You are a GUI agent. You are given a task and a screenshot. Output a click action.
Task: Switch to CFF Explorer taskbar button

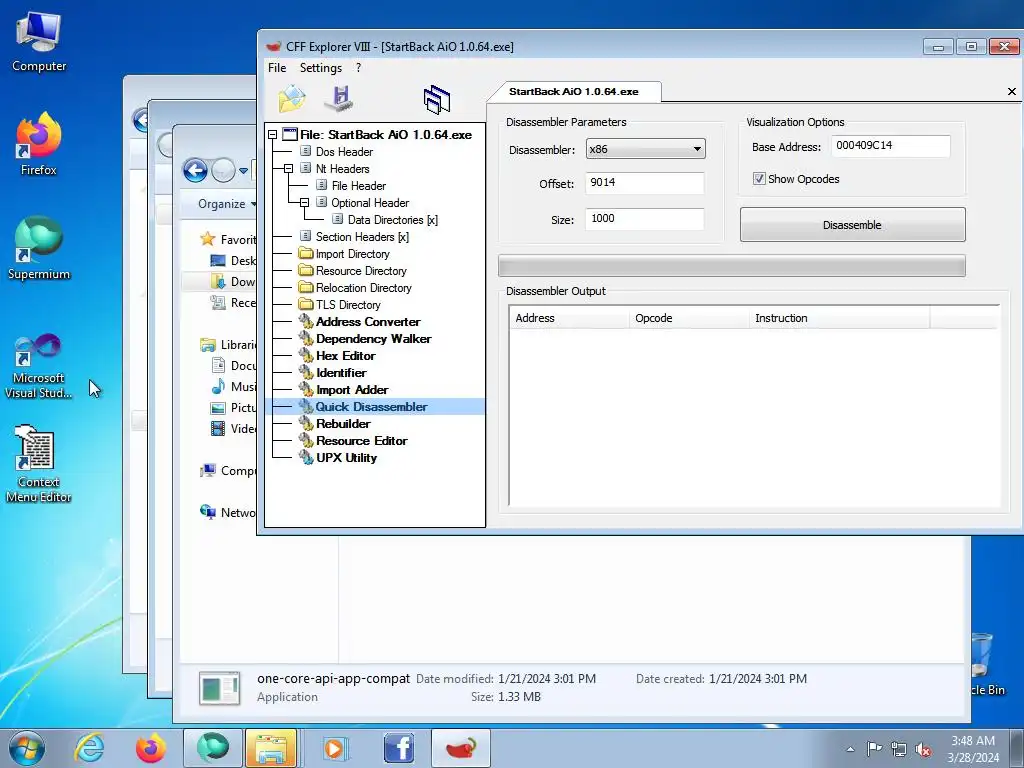coord(460,748)
